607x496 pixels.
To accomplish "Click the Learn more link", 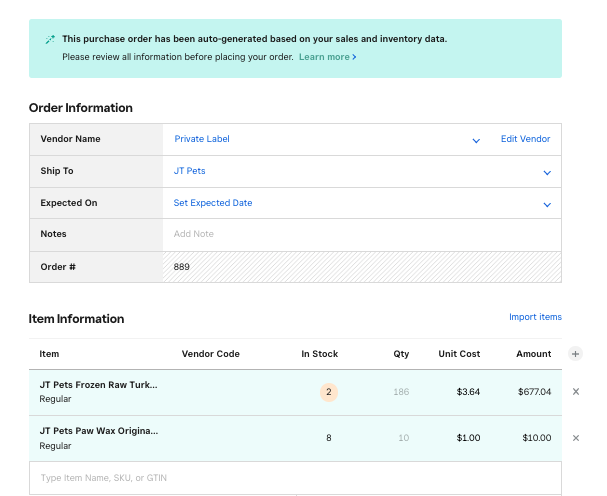I will tap(327, 57).
